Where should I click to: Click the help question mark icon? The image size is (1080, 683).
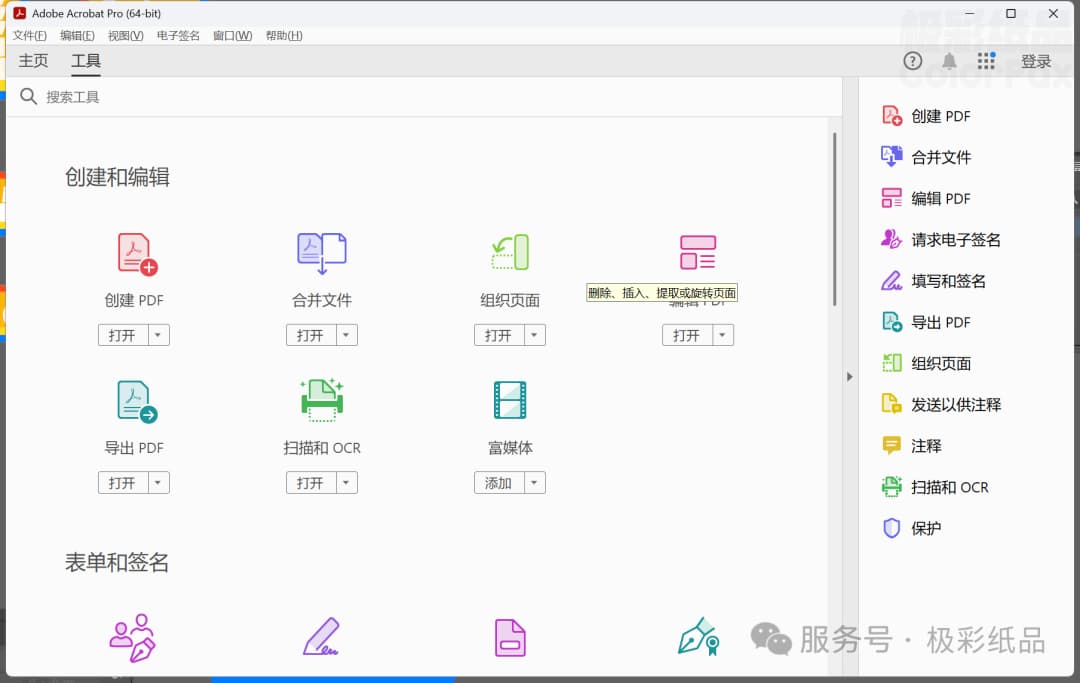click(x=913, y=61)
